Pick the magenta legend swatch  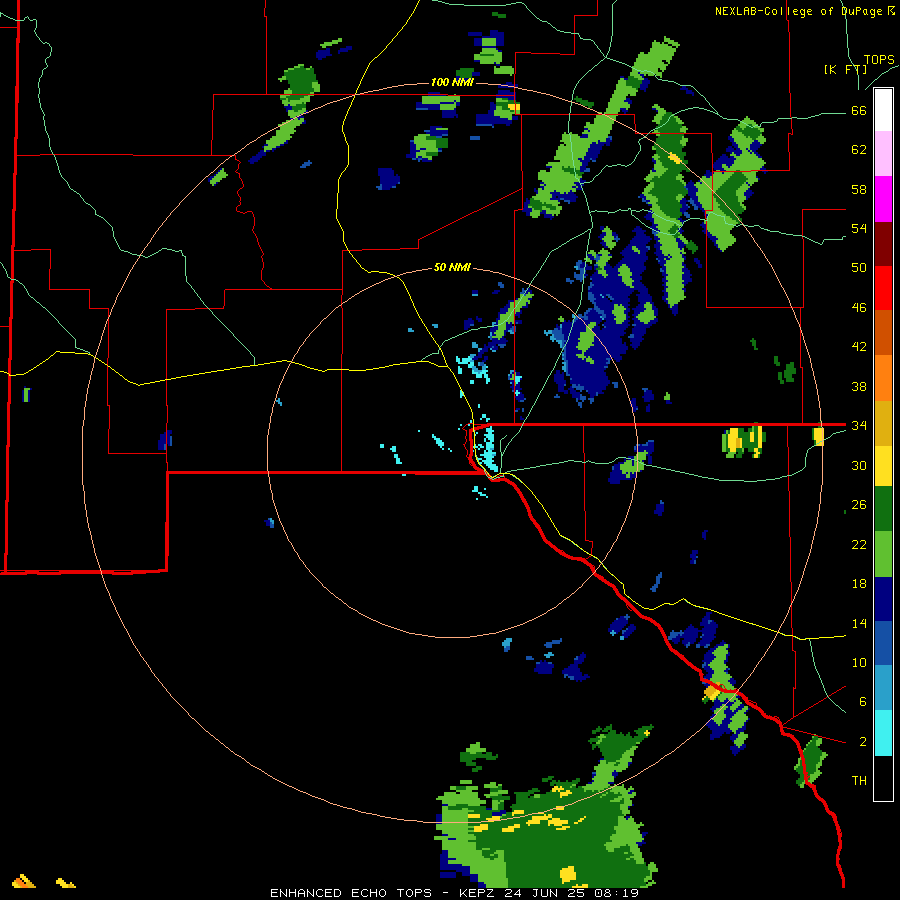point(883,199)
